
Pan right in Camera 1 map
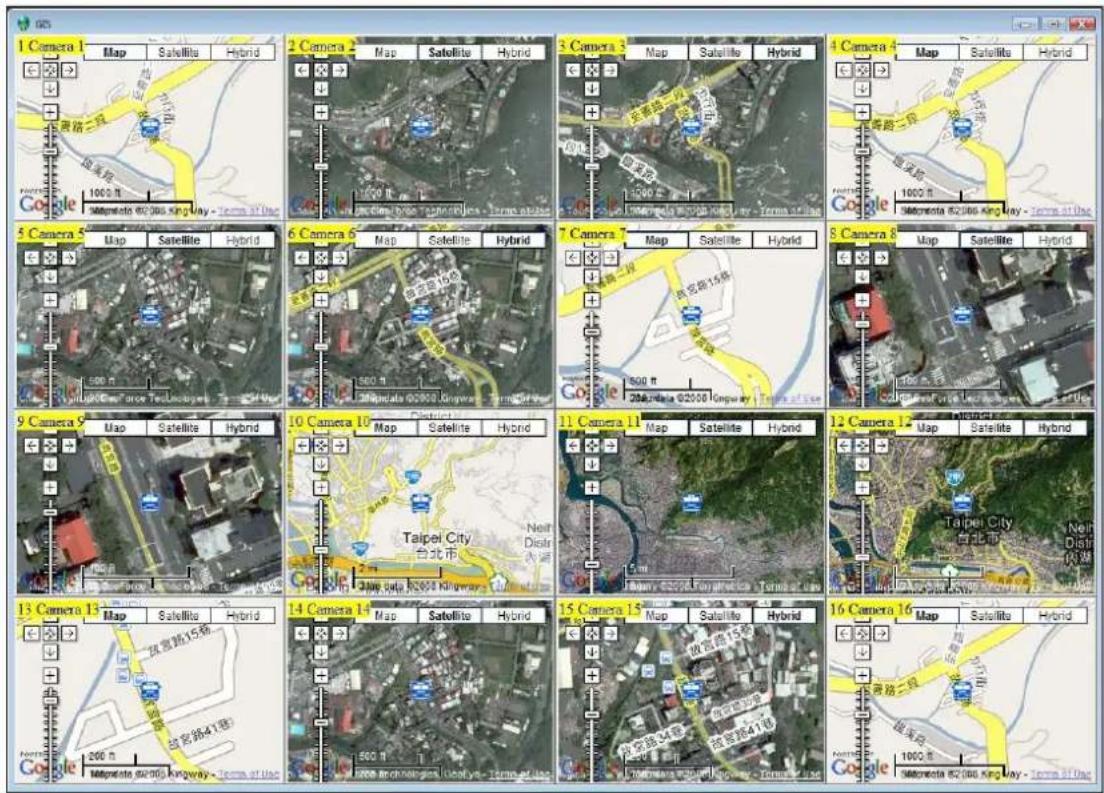pos(69,70)
